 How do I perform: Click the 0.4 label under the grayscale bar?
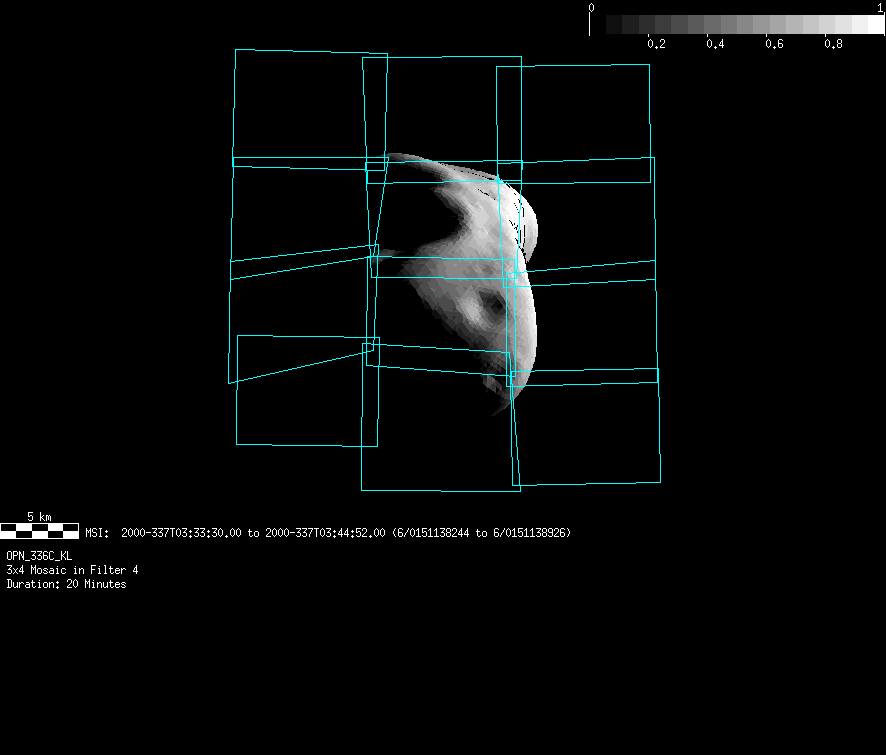point(715,44)
